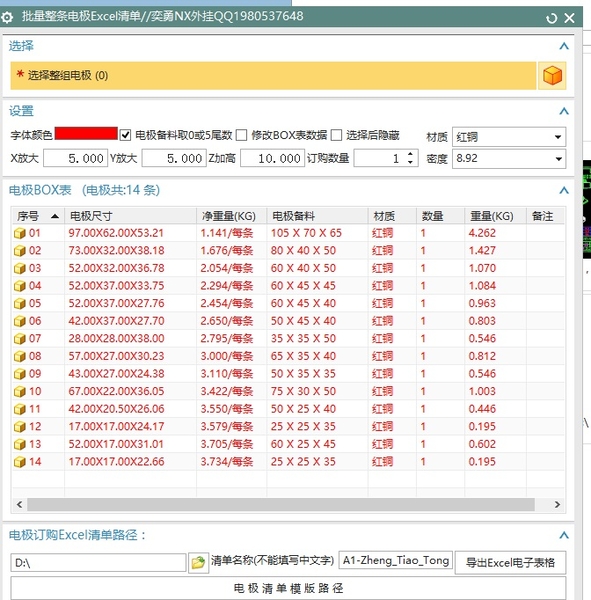Click the D:\ path input field

(x=98, y=563)
